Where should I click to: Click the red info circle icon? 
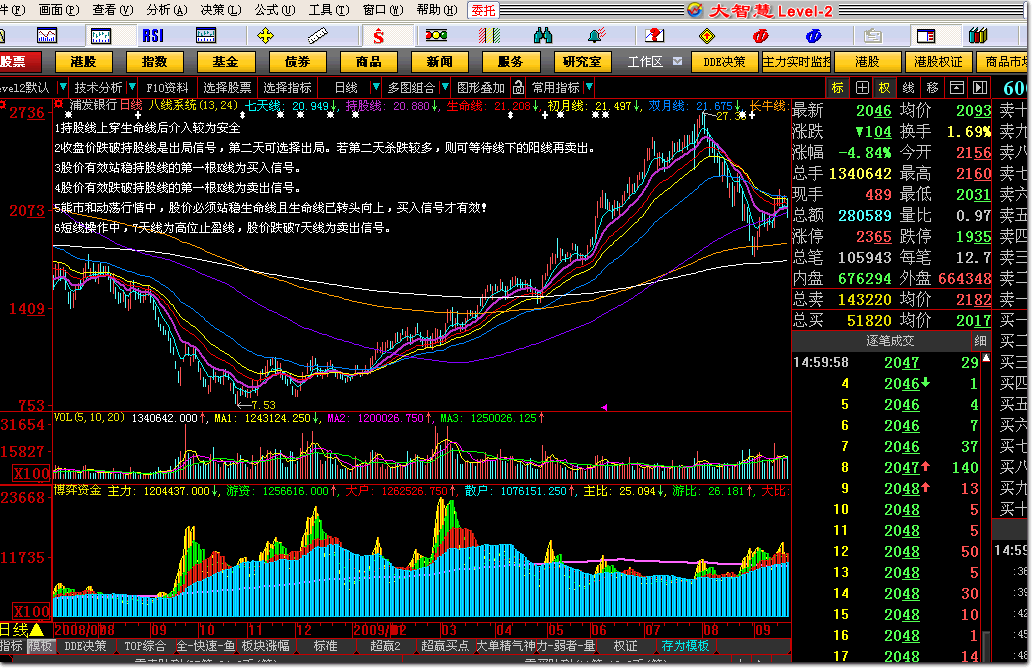760,36
